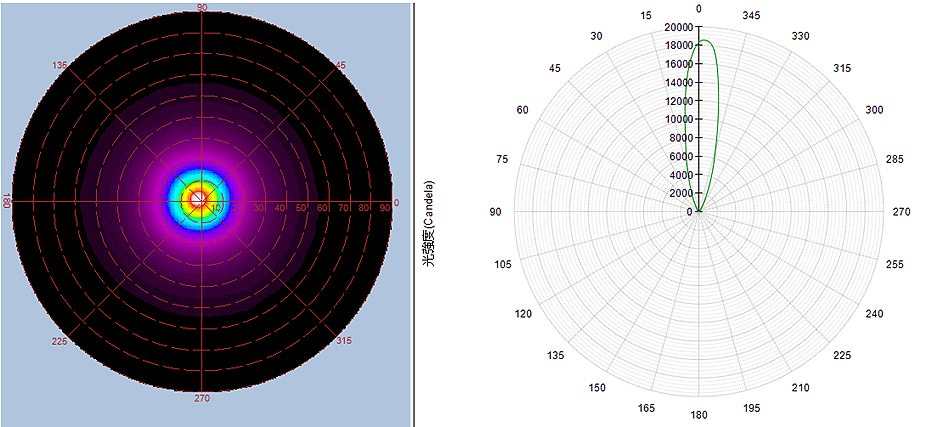Click the 240 degree polar angle label
This screenshot has width=933, height=427.
tap(875, 314)
